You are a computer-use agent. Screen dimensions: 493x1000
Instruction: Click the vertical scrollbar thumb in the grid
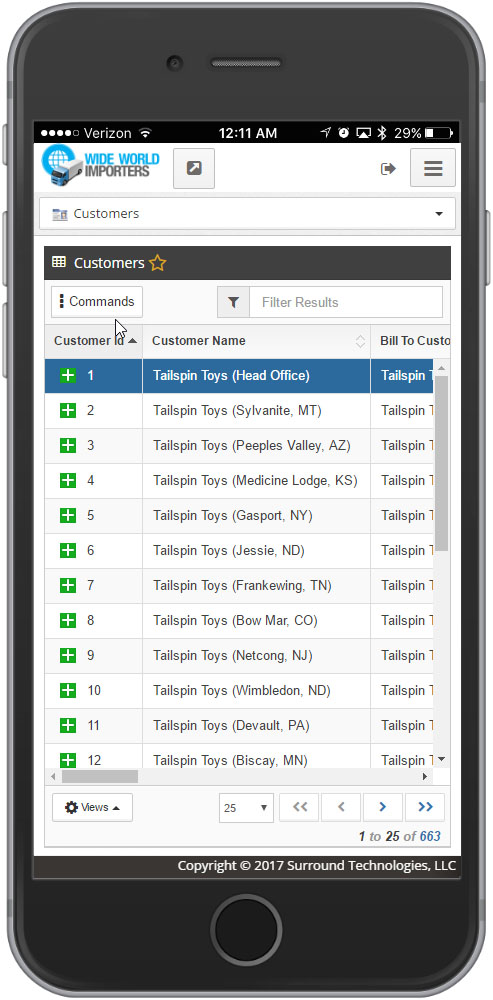pyautogui.click(x=441, y=463)
